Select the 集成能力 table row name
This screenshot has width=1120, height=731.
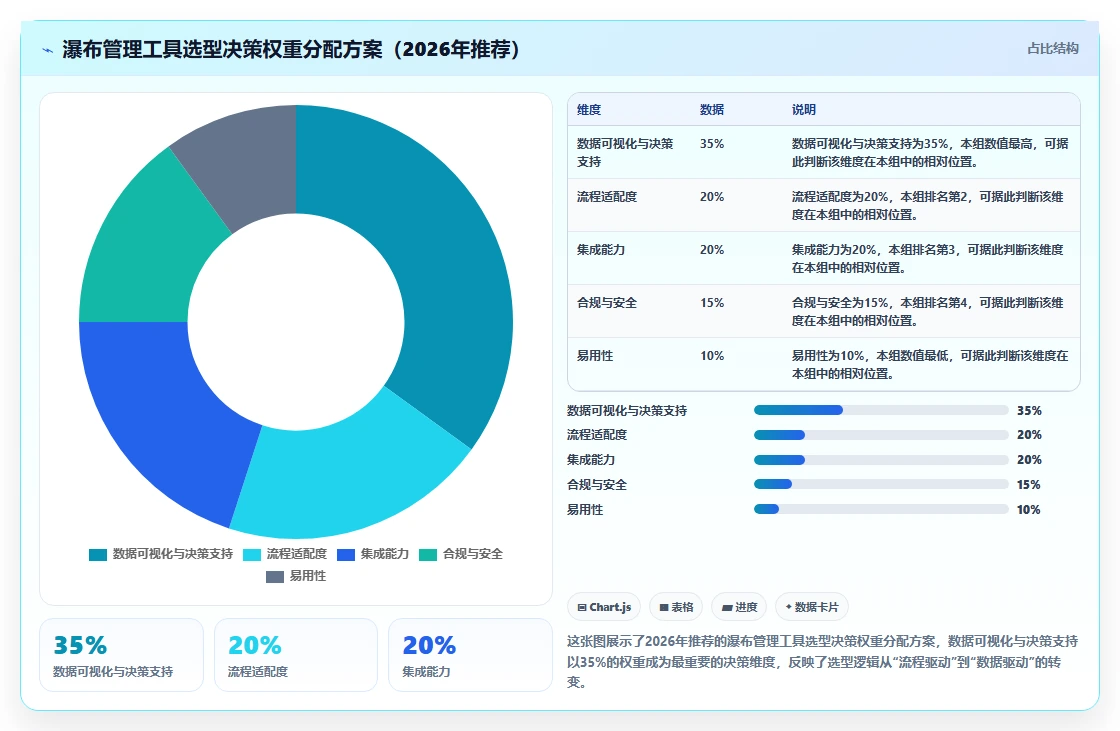point(601,249)
